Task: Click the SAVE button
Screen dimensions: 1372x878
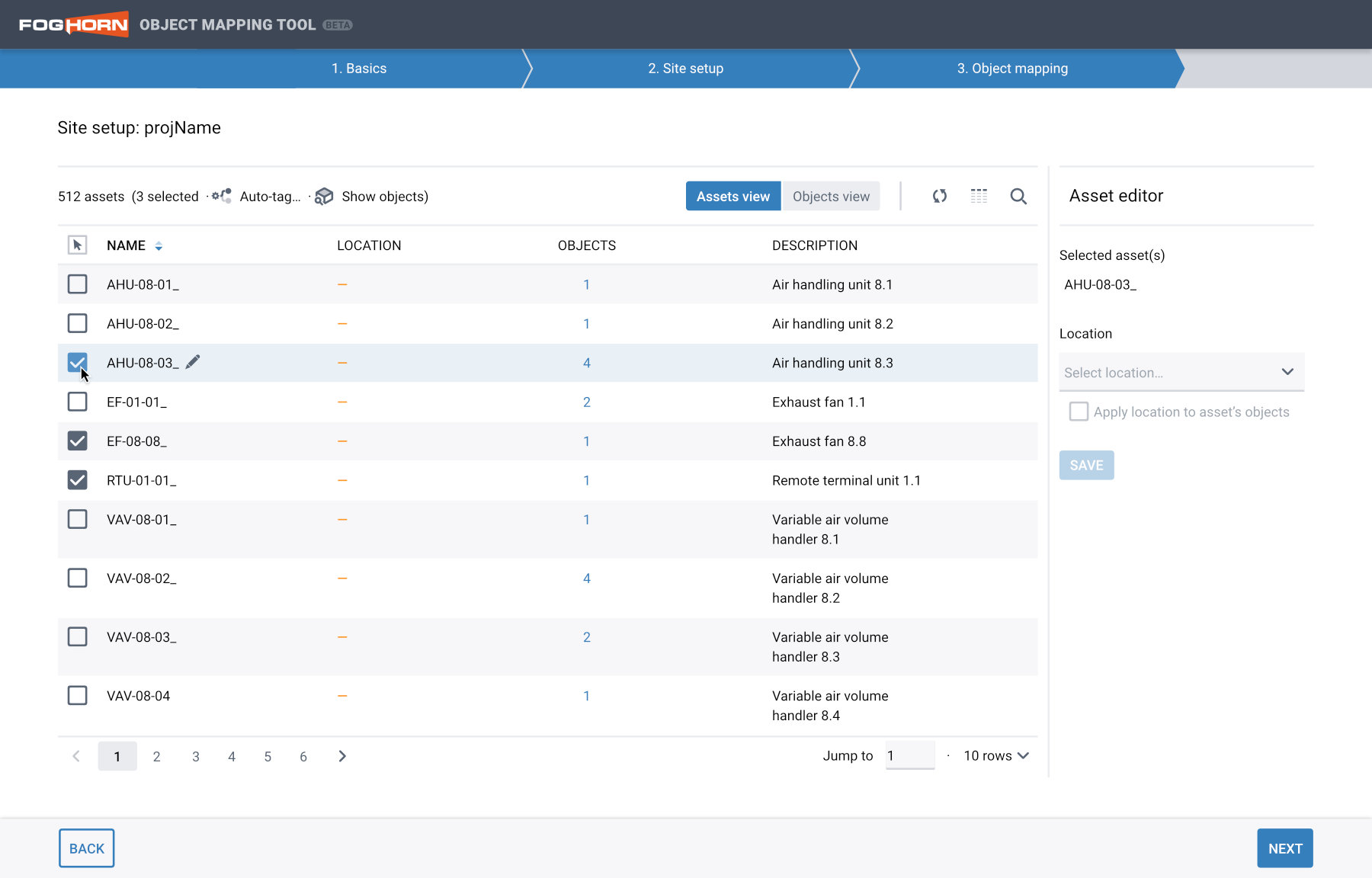Action: pos(1086,465)
